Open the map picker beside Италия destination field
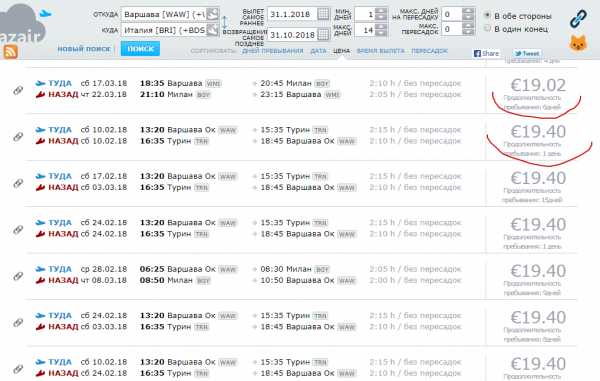This screenshot has width=600, height=381. 212,29
